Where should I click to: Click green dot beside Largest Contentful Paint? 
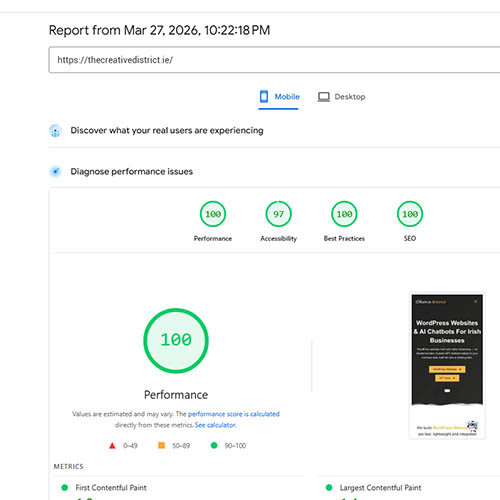pos(329,487)
